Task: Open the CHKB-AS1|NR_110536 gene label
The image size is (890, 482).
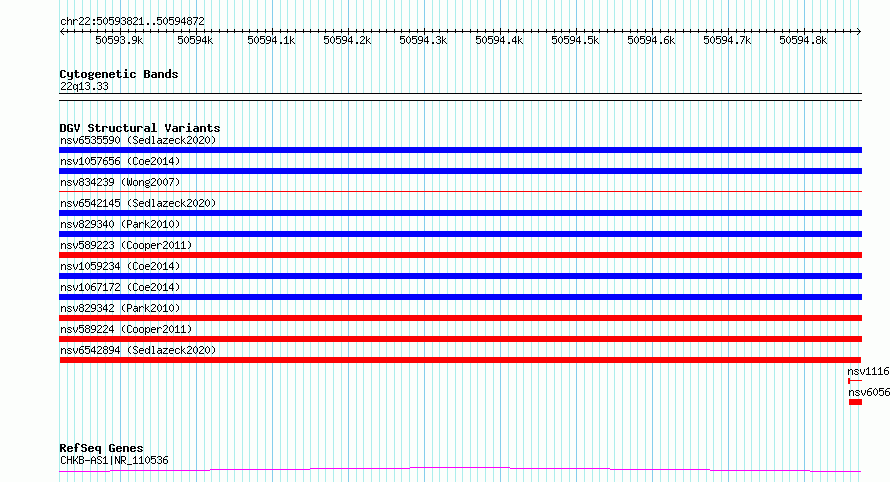Action: 114,460
